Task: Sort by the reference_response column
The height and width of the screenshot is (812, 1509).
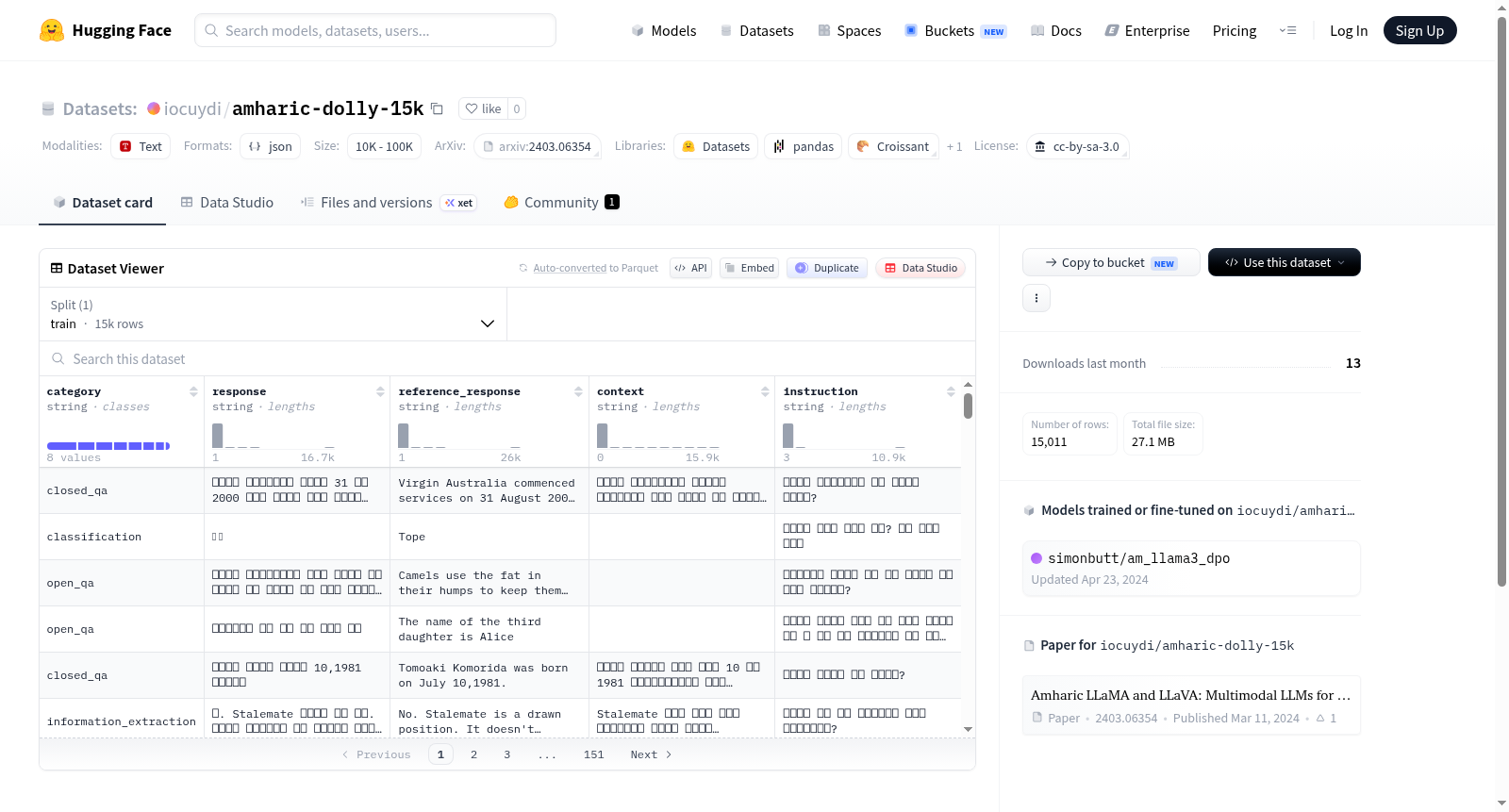Action: click(x=578, y=391)
